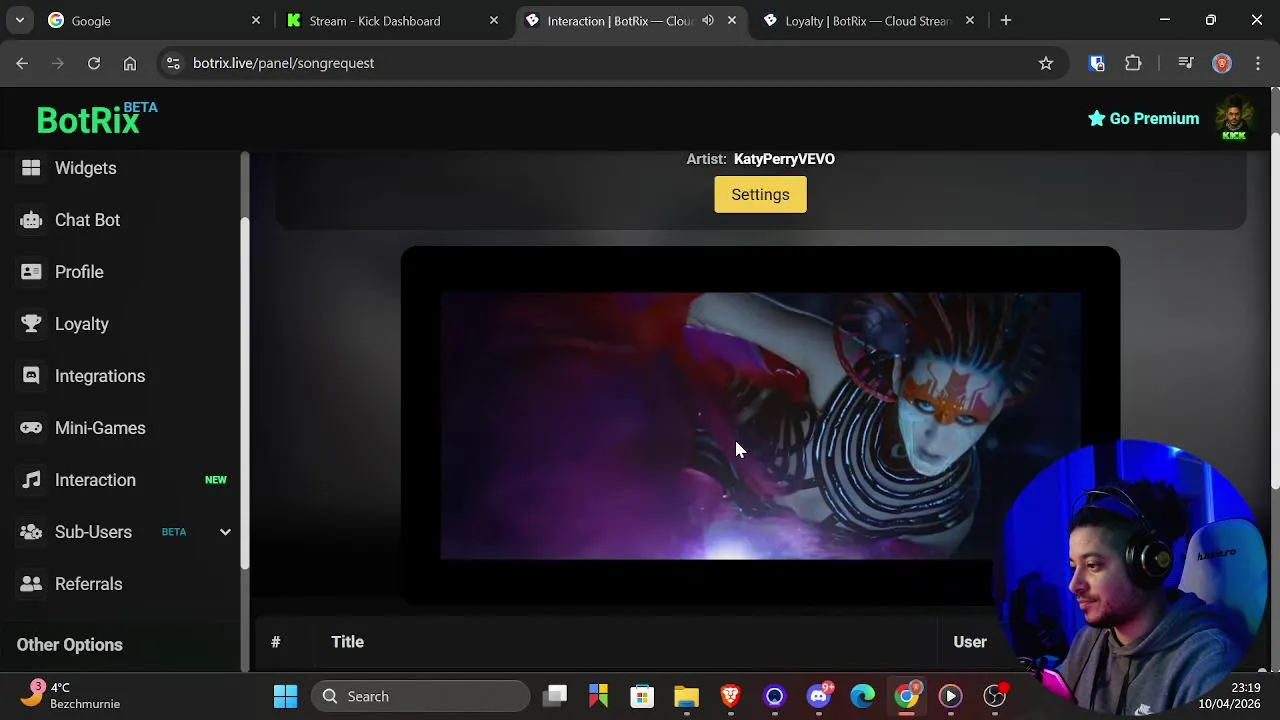Close the Loyalty | BotRix tab
This screenshot has height=720, width=1280.
tap(969, 20)
